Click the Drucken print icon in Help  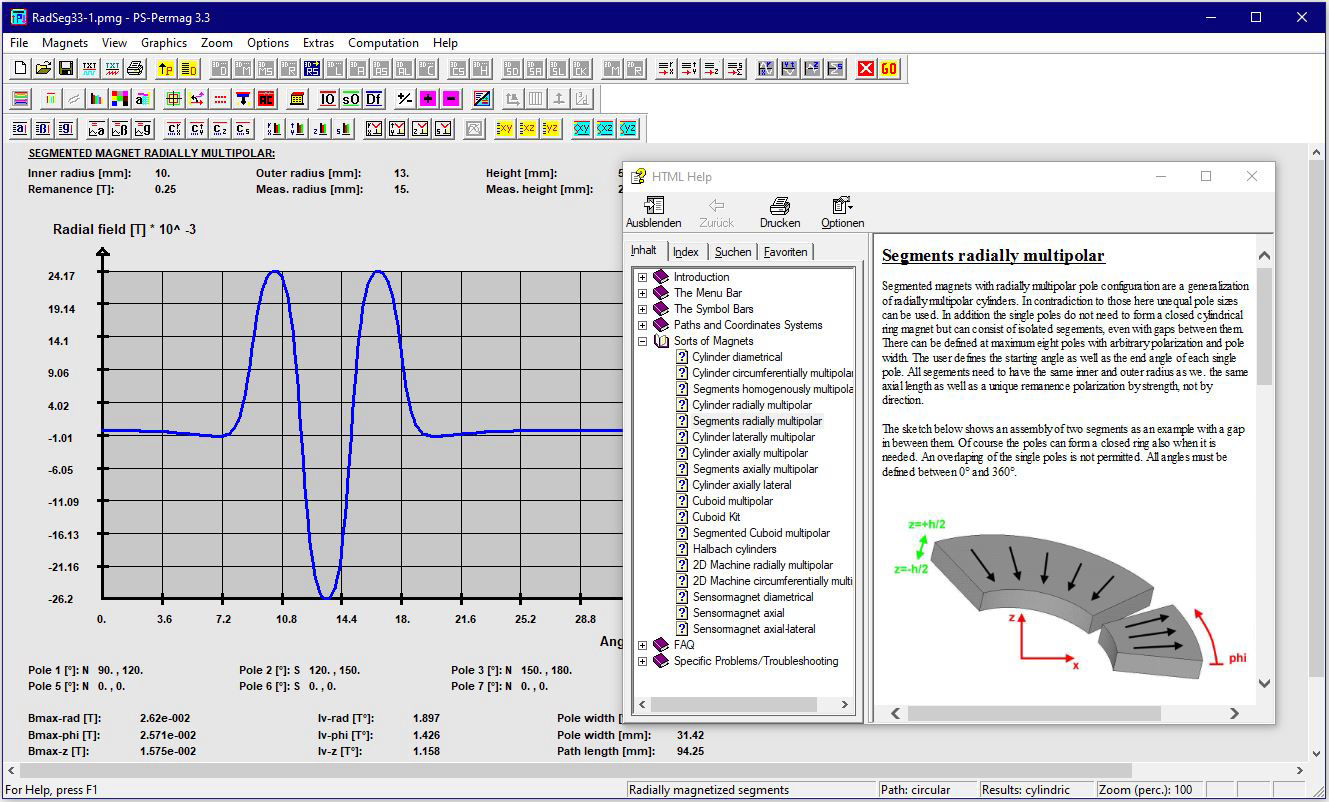click(x=779, y=211)
